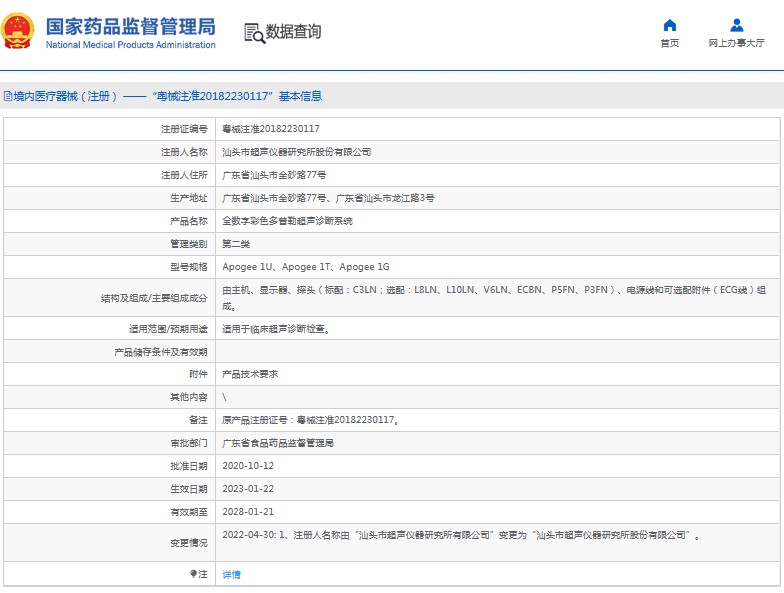The height and width of the screenshot is (593, 784).
Task: Click registrant address 广东省汕头市金砂路77号
Action: (274, 175)
